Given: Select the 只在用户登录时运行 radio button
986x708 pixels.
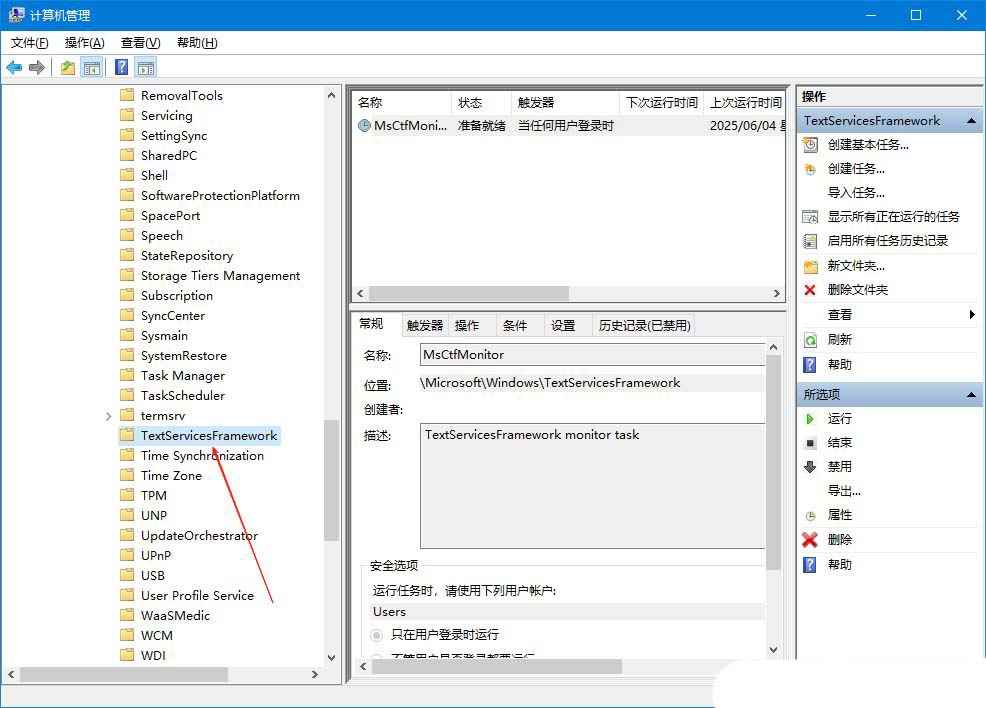Looking at the screenshot, I should (376, 633).
